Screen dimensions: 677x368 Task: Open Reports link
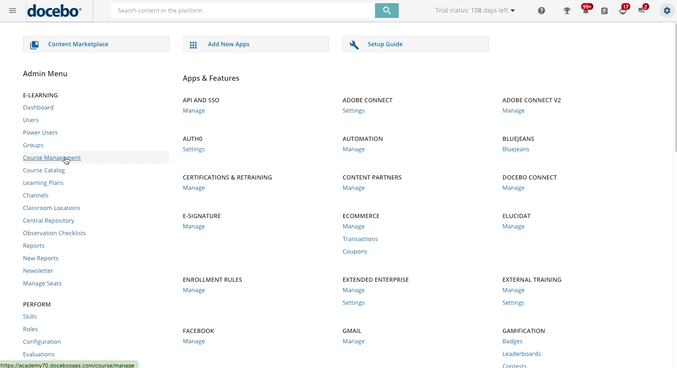(x=34, y=245)
